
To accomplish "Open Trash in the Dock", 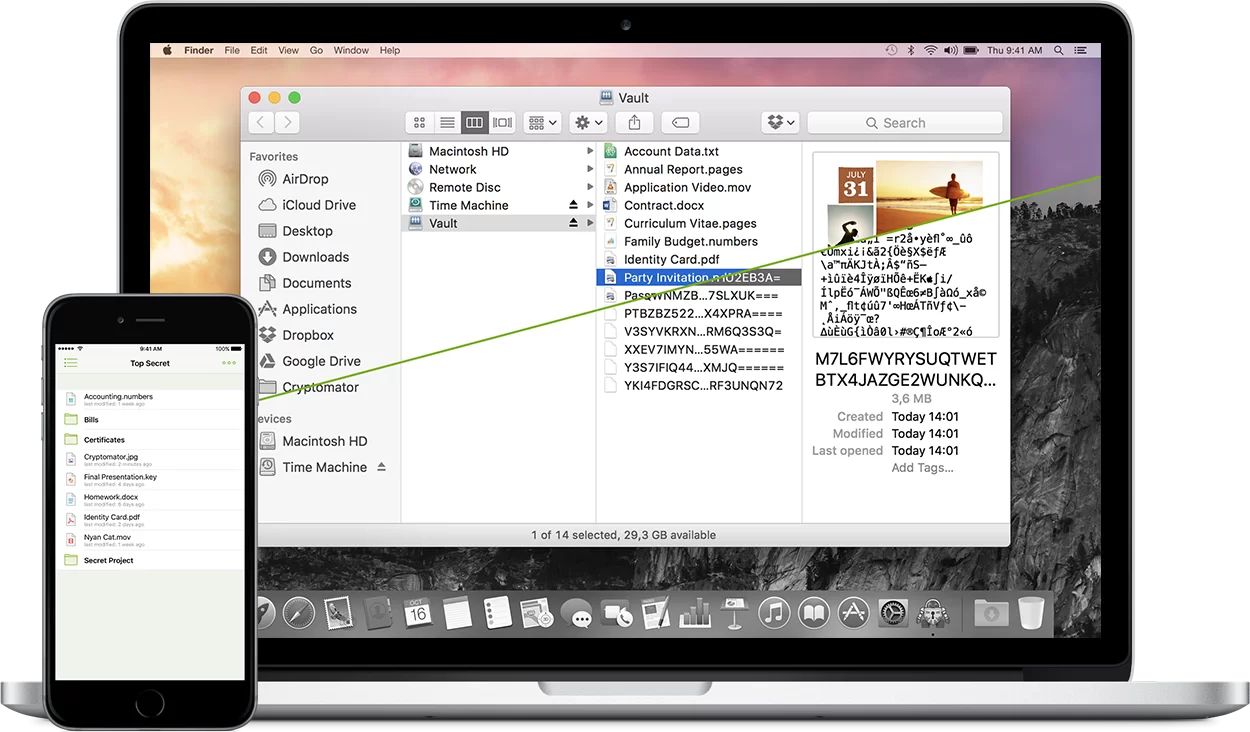I will tap(1031, 613).
